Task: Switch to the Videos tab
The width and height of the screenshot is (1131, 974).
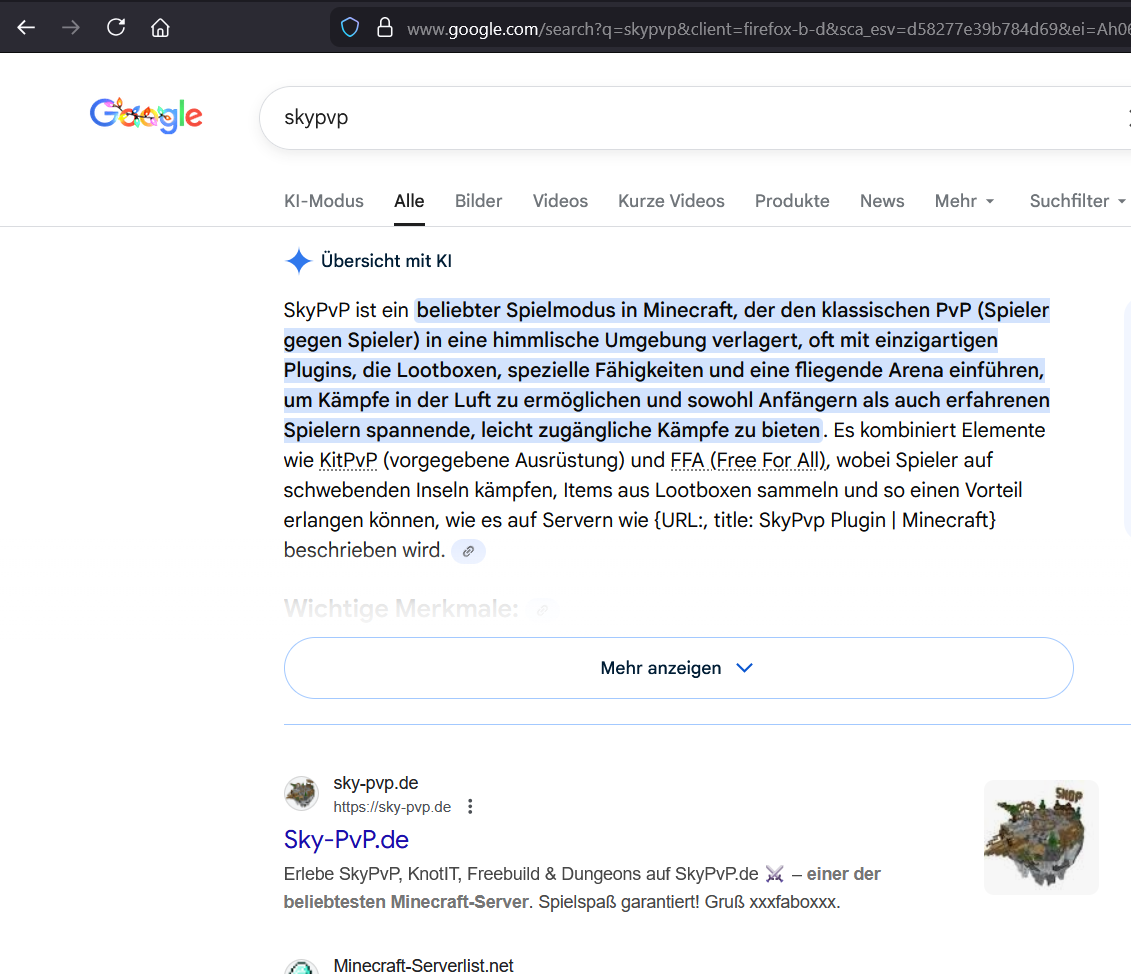Action: pos(560,201)
